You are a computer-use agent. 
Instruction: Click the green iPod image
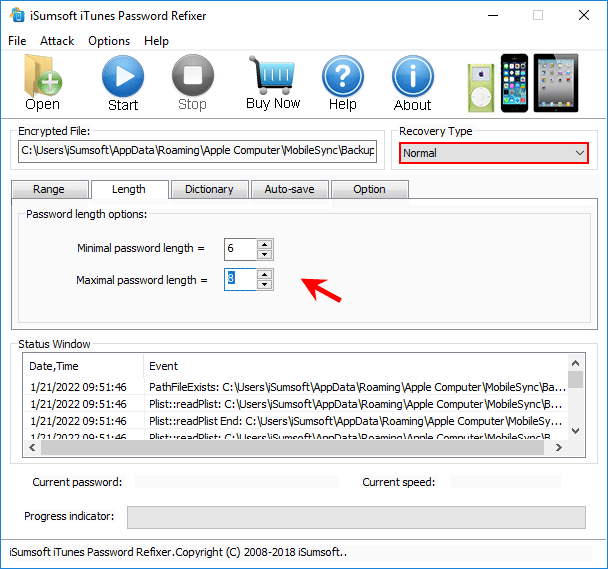click(481, 88)
